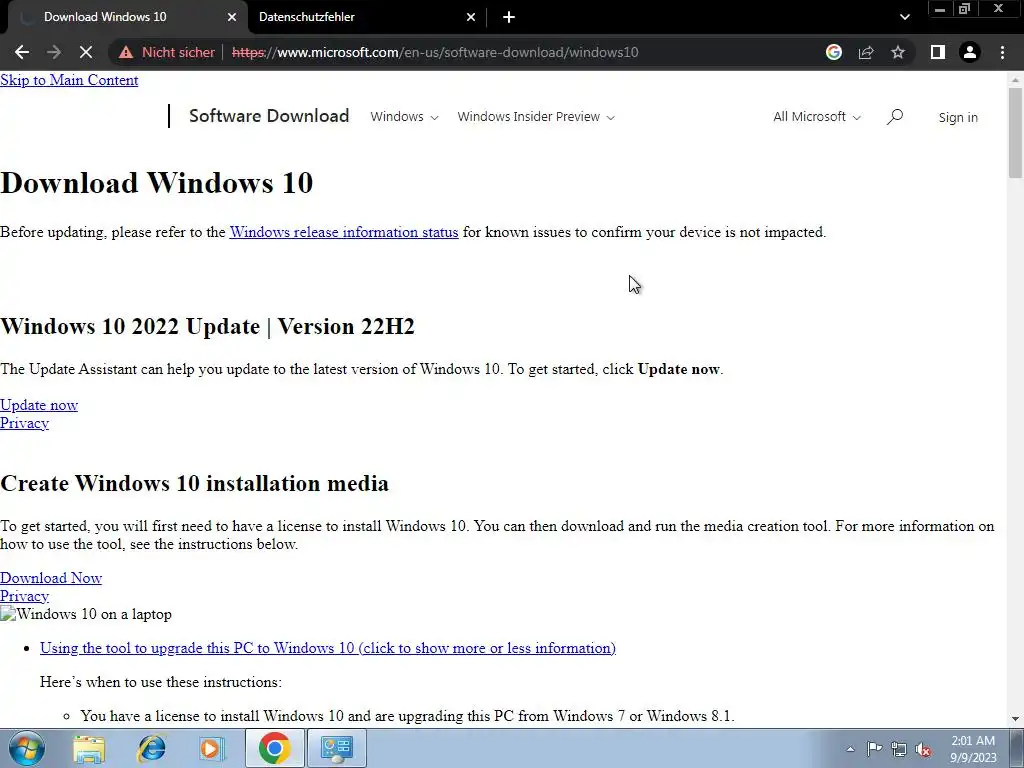The width and height of the screenshot is (1024, 768).
Task: Launch Internet Explorer from taskbar
Action: (x=151, y=748)
